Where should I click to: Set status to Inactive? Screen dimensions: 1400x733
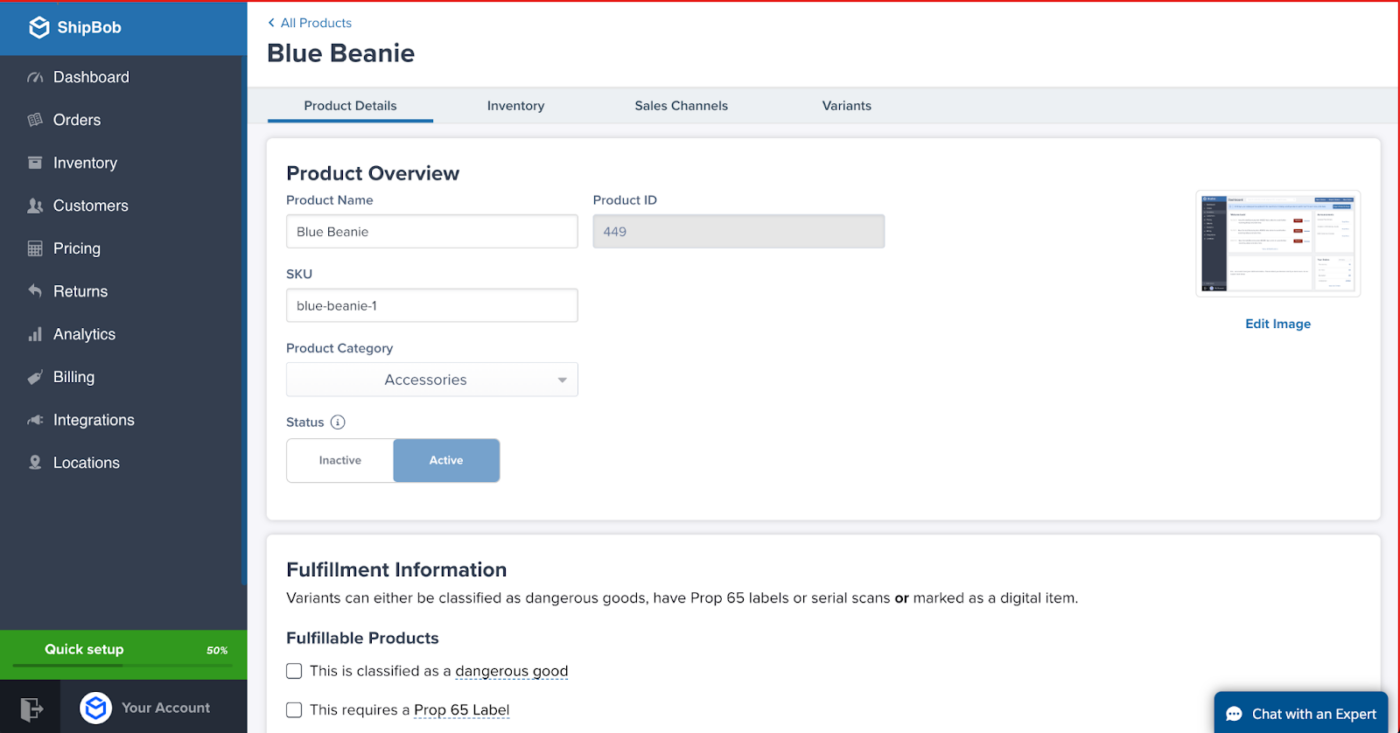[340, 460]
